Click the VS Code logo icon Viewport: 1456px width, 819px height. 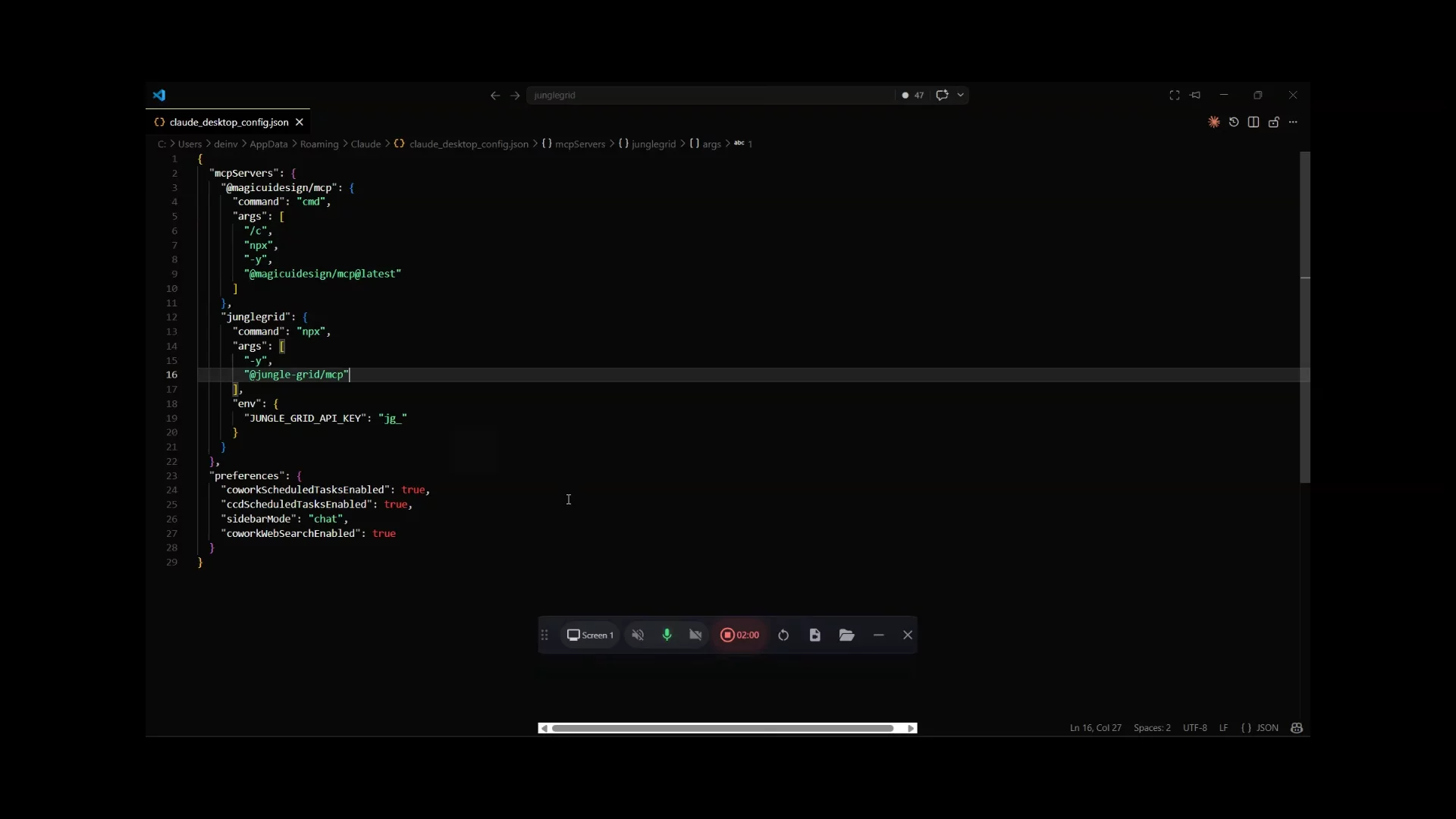(x=158, y=95)
